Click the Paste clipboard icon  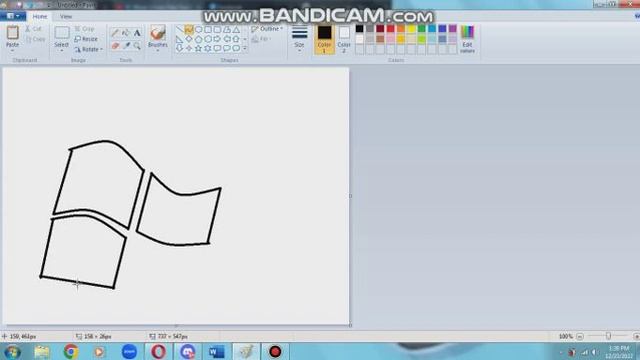[x=13, y=33]
